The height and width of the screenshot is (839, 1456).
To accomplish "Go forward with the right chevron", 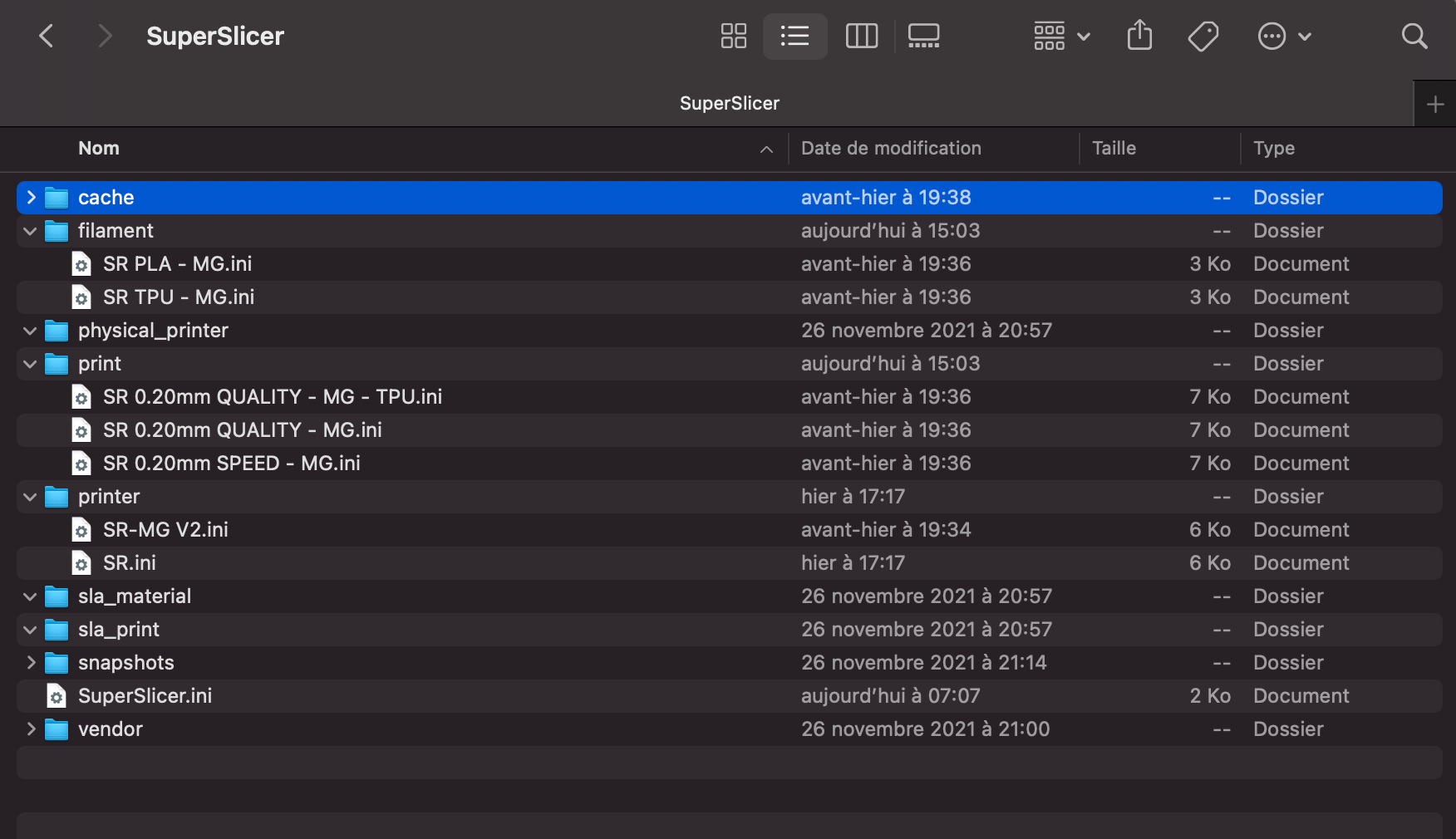I will pos(105,36).
